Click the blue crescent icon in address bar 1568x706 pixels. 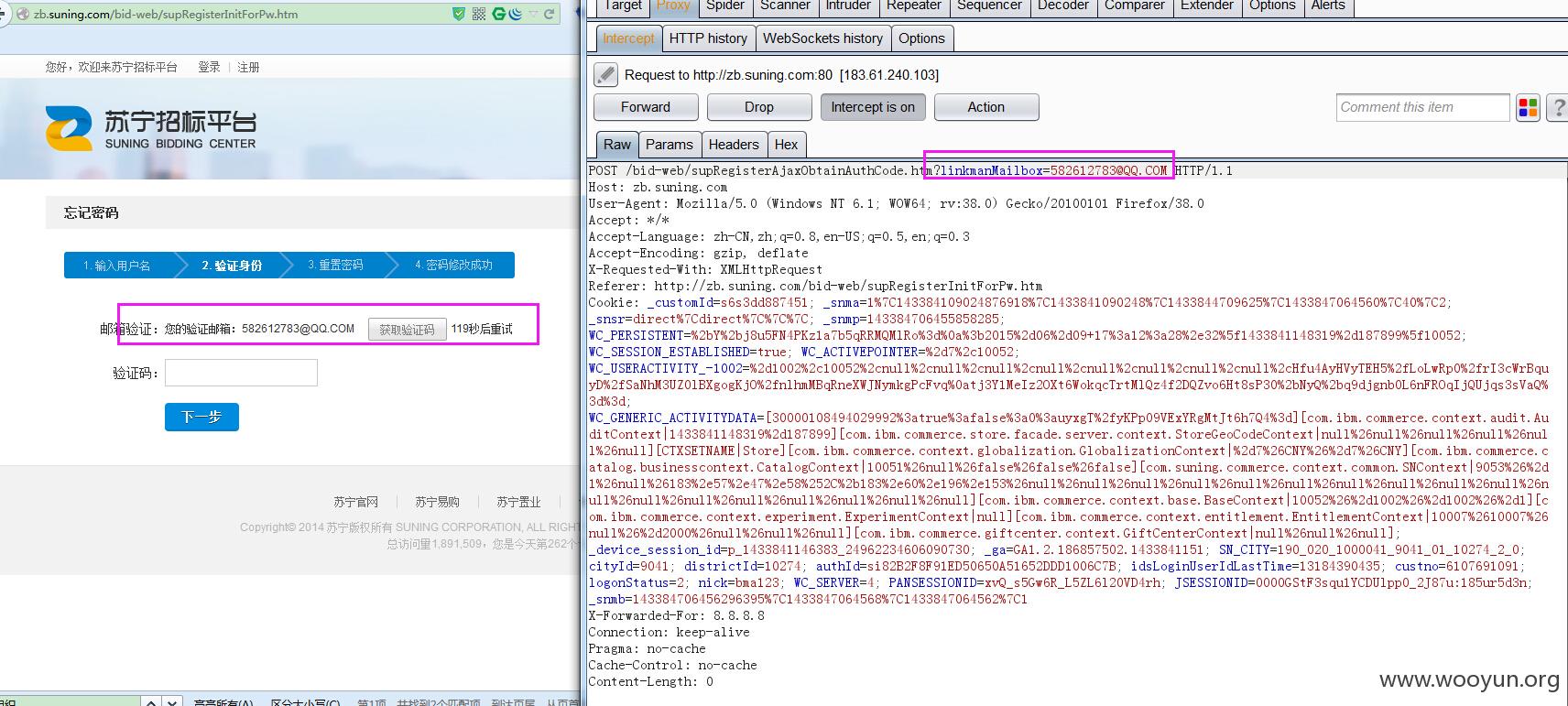coord(516,14)
